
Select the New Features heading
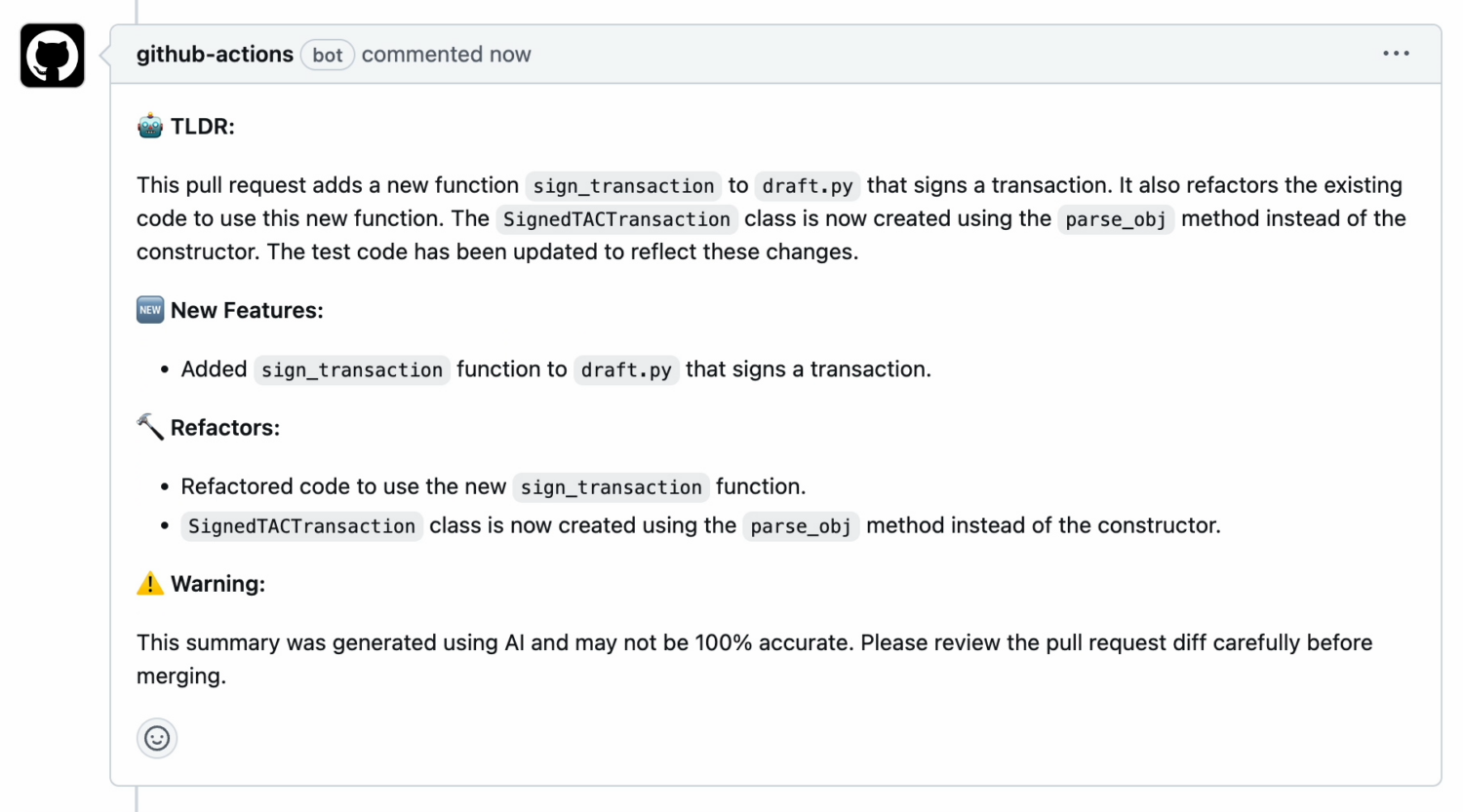pos(247,311)
